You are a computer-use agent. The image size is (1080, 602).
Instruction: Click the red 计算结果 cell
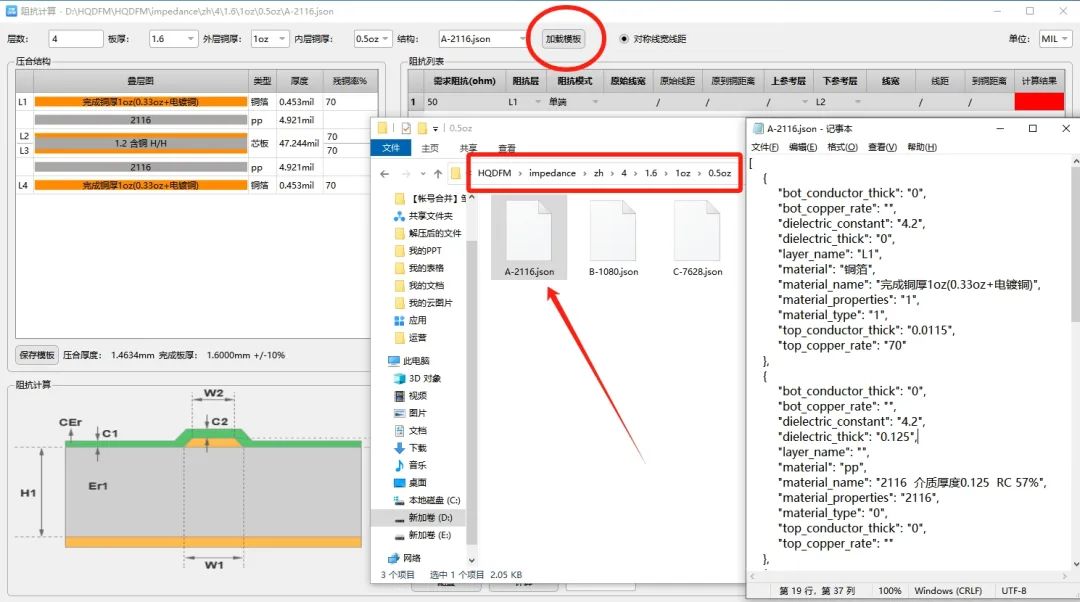1039,102
